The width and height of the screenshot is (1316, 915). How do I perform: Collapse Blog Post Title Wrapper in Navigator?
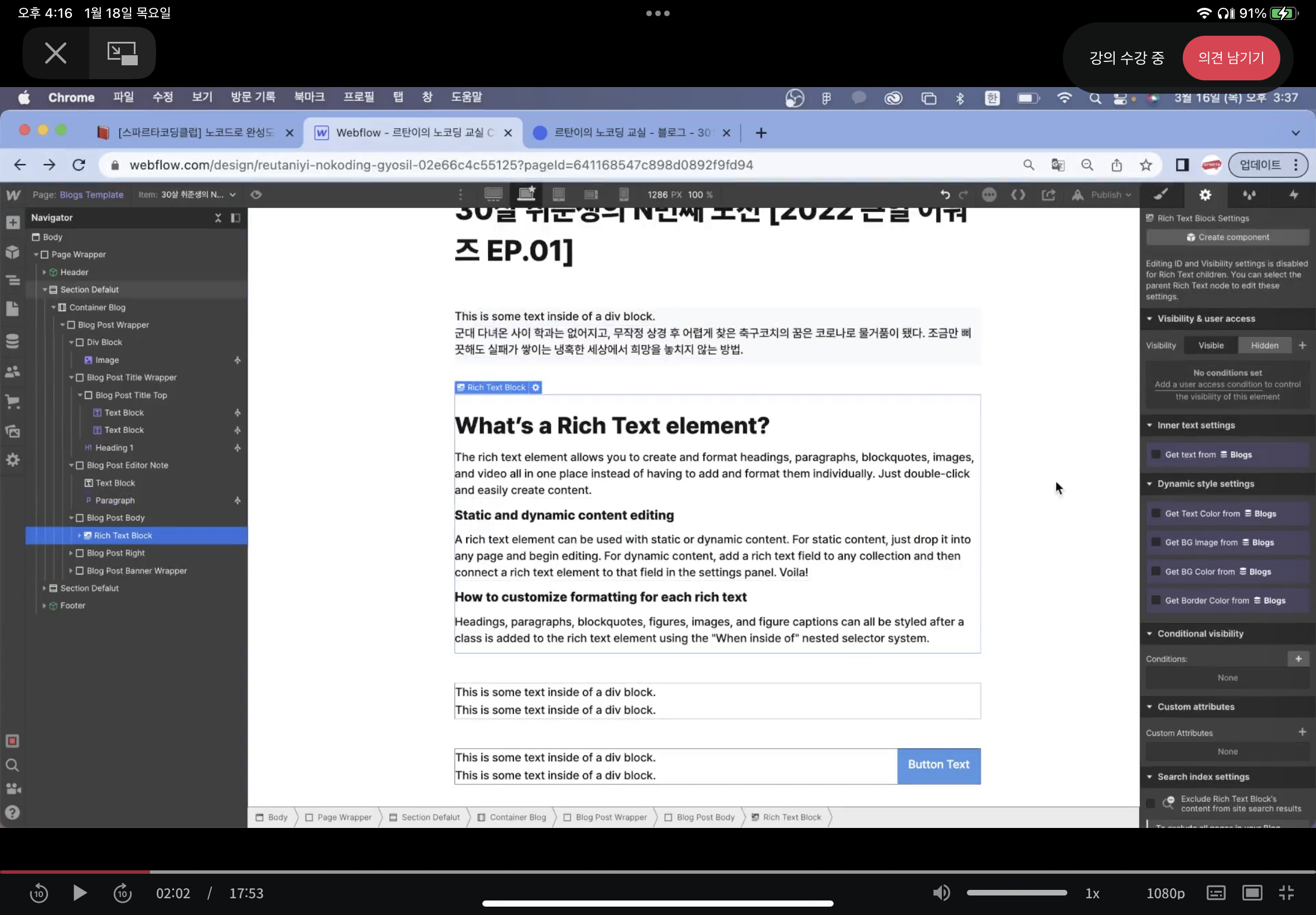tap(71, 378)
